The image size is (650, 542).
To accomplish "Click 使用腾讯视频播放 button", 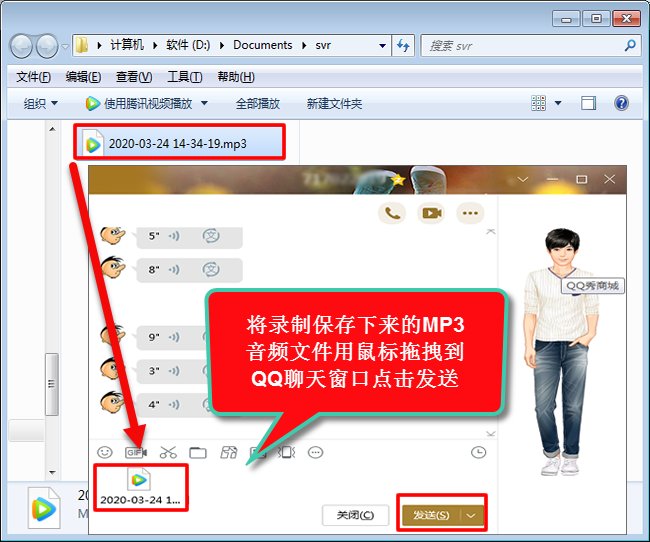I will (139, 103).
